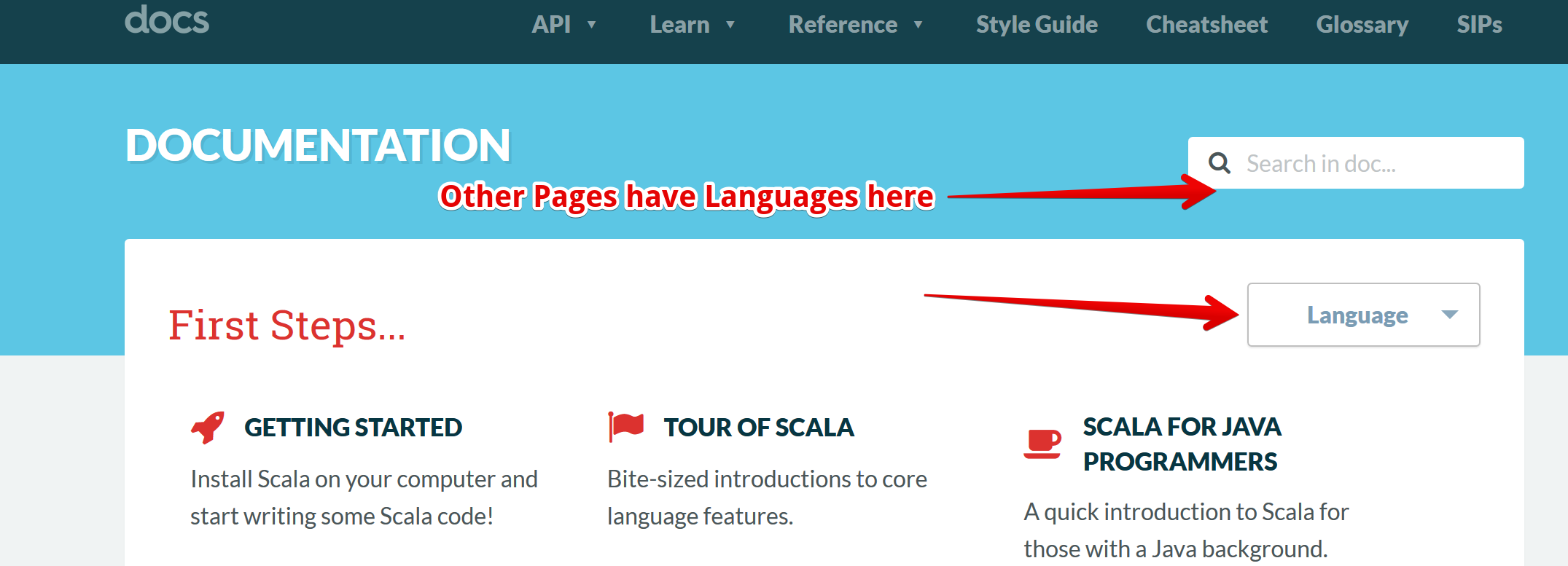Click the 'A quick introduction to Scala' description
Screen dimensions: 1568x566
pos(1186,530)
